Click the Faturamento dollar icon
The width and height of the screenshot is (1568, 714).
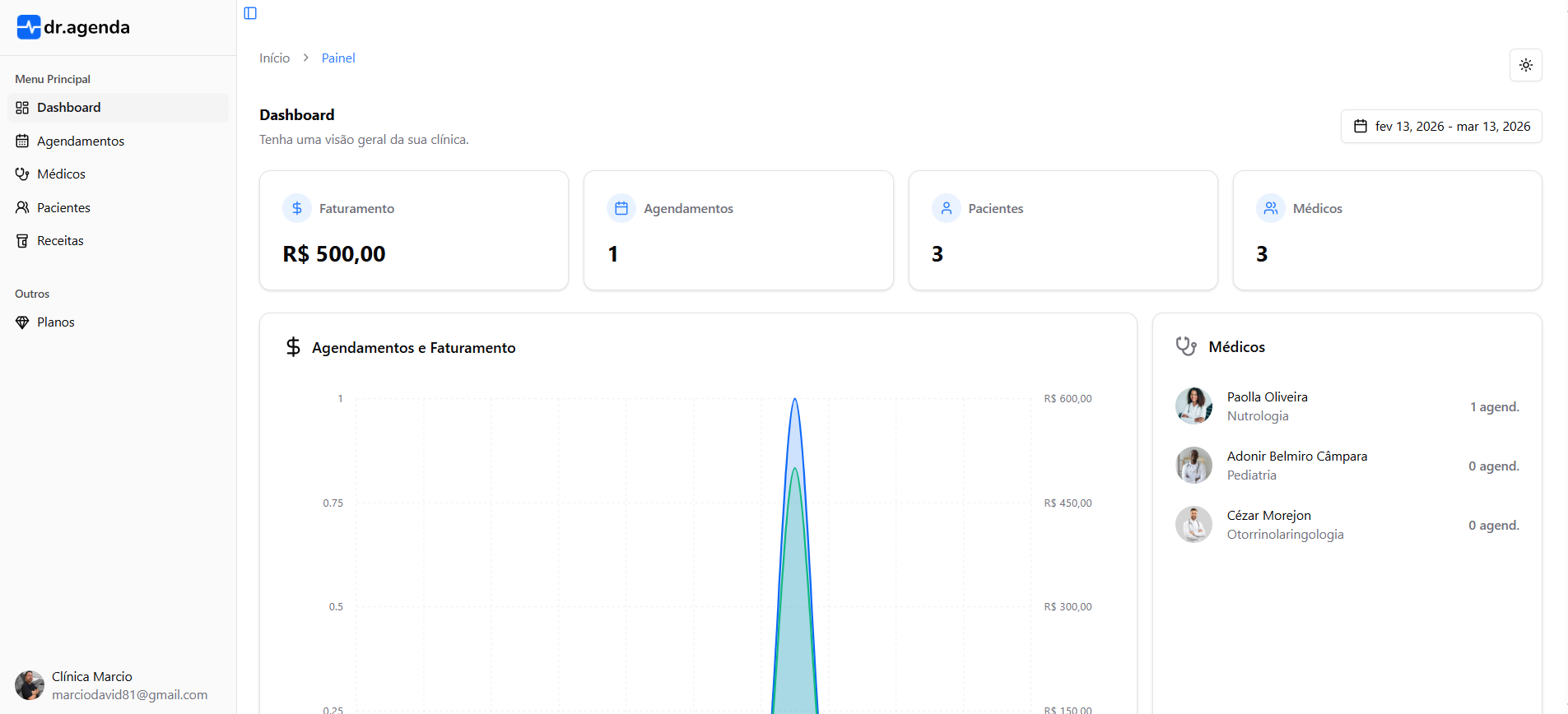pyautogui.click(x=297, y=209)
